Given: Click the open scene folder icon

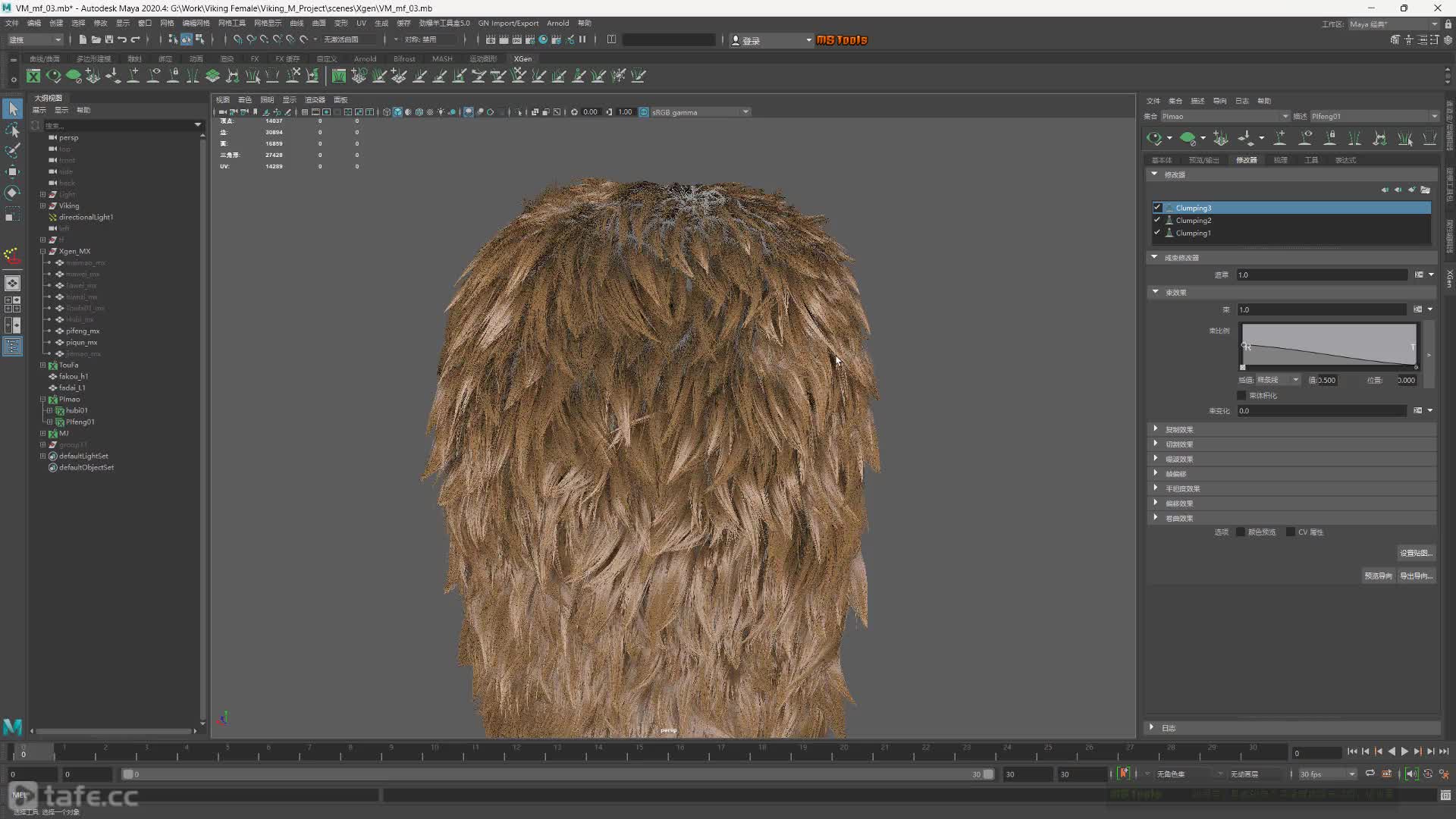Looking at the screenshot, I should (x=96, y=39).
